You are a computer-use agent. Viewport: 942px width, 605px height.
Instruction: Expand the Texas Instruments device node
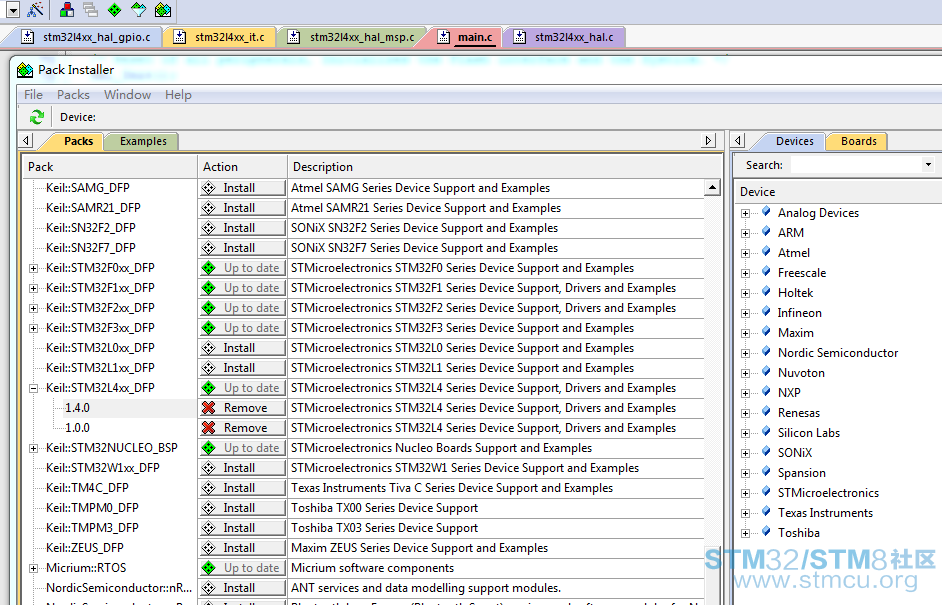pos(746,513)
